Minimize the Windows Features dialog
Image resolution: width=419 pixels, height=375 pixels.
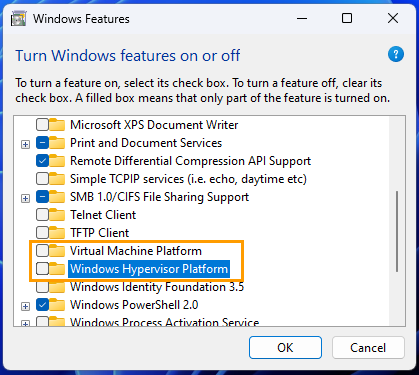coord(302,18)
